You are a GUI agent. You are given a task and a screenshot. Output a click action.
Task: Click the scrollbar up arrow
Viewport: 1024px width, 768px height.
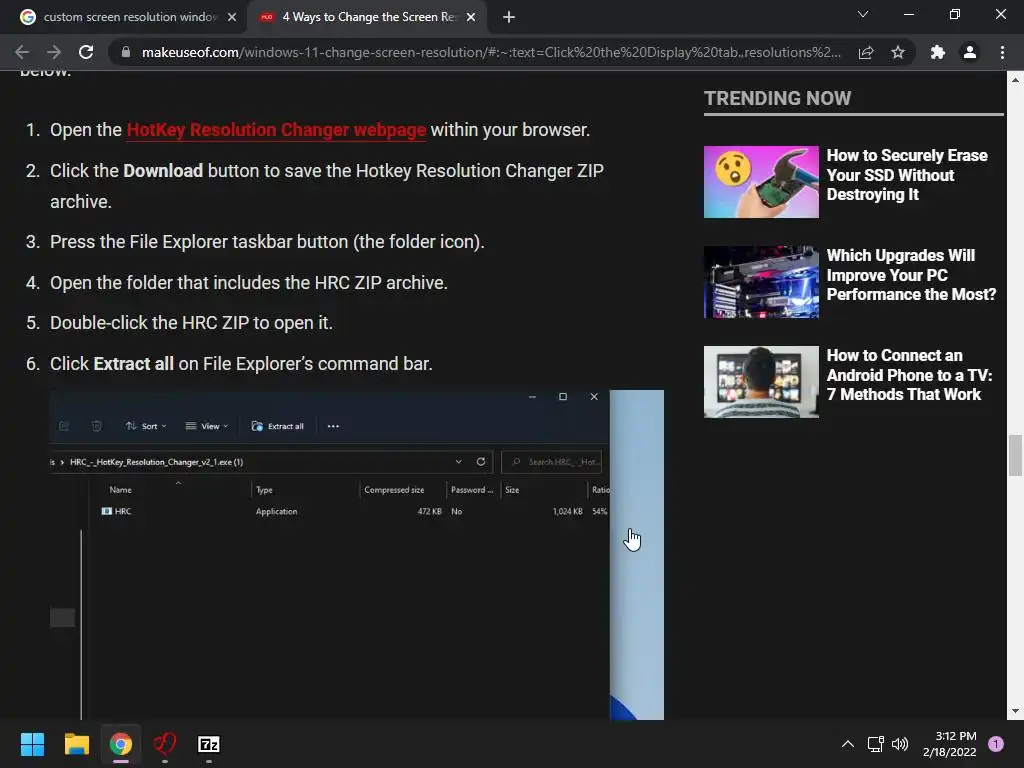tap(1015, 80)
